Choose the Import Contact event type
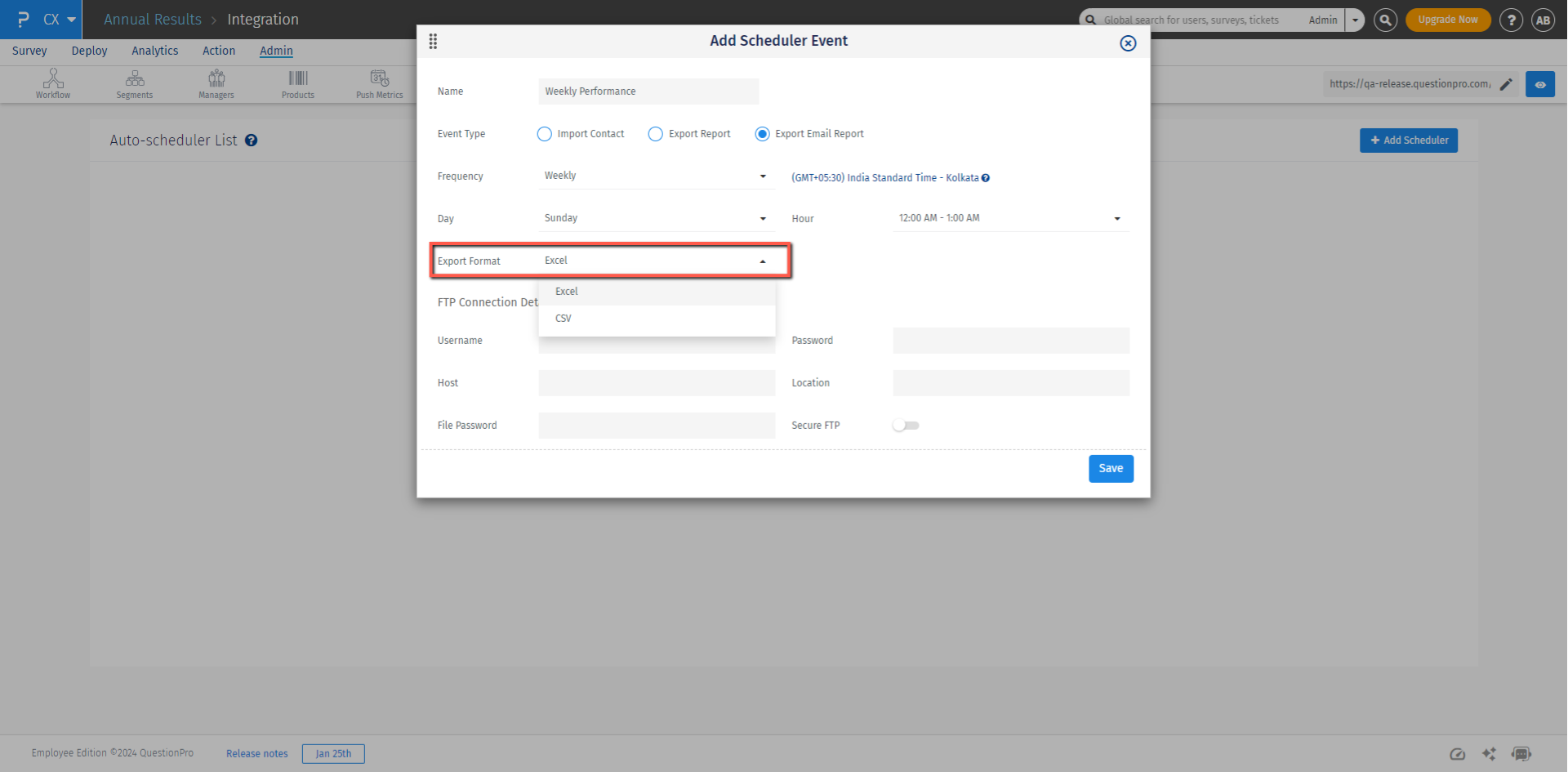 coord(544,134)
